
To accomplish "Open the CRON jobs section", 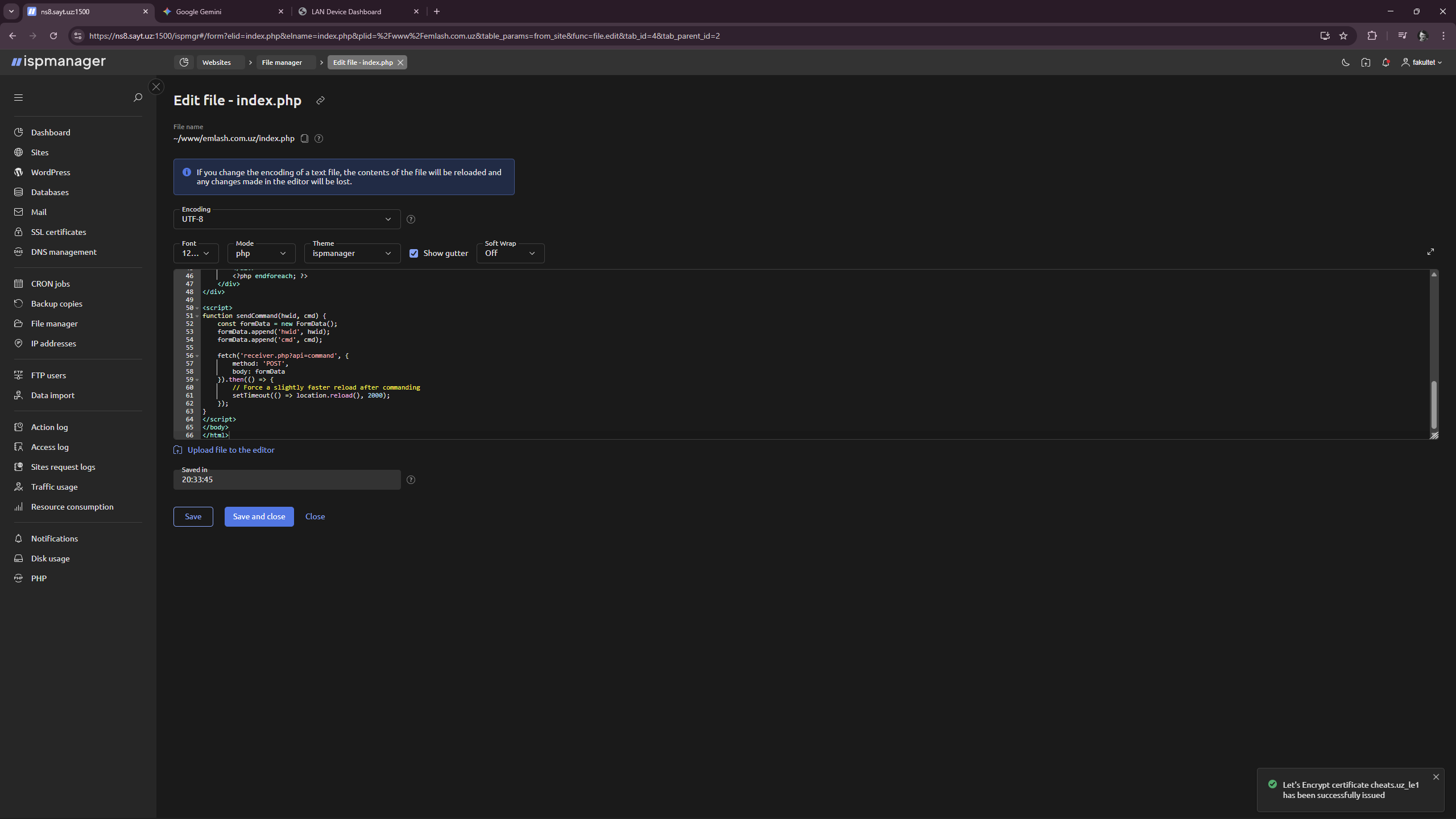I will point(51,283).
